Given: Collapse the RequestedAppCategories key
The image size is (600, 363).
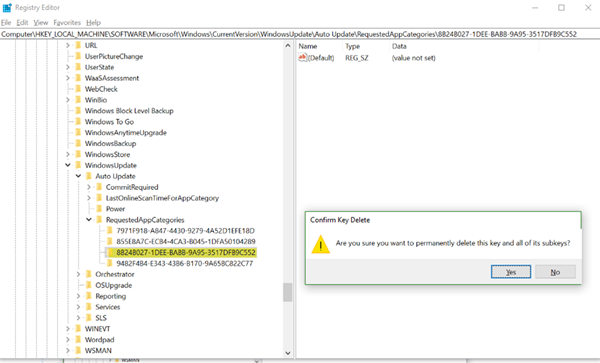Looking at the screenshot, I should 89,220.
